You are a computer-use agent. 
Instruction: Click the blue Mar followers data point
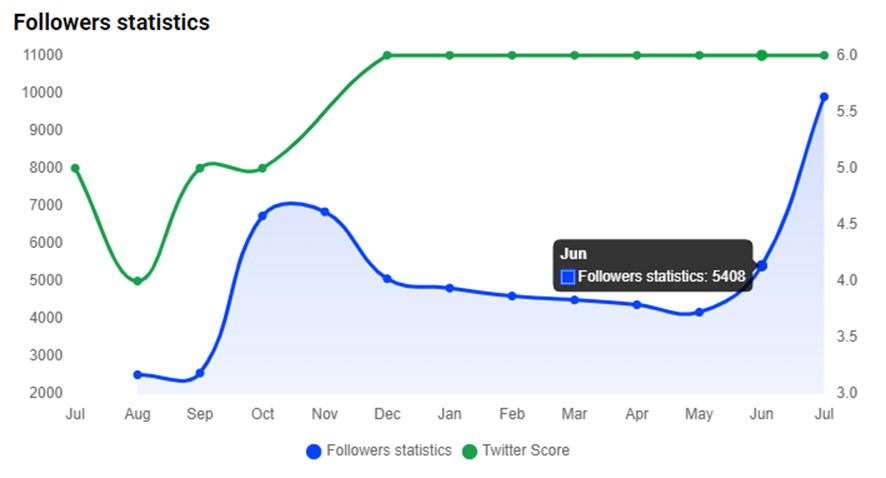coord(575,300)
